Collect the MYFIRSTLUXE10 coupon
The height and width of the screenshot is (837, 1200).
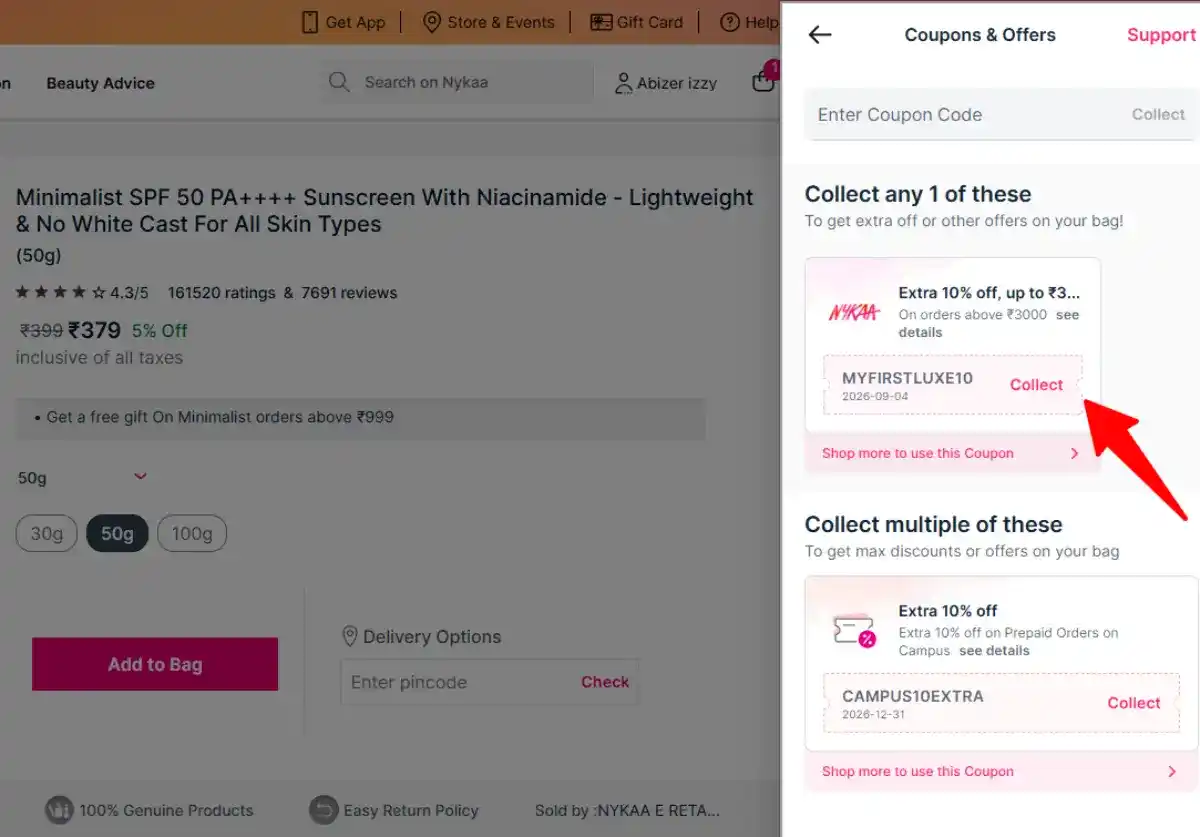[1036, 385]
